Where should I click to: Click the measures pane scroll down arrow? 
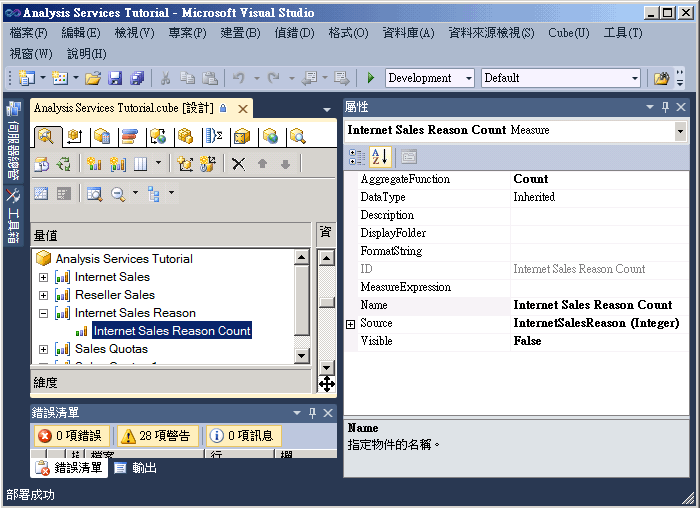pyautogui.click(x=302, y=356)
